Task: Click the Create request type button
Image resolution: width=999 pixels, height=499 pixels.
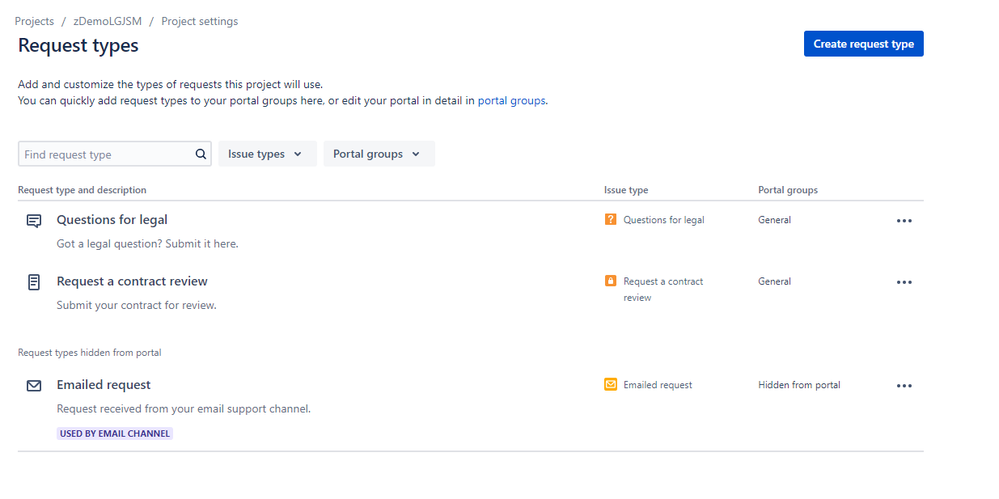Action: [863, 44]
